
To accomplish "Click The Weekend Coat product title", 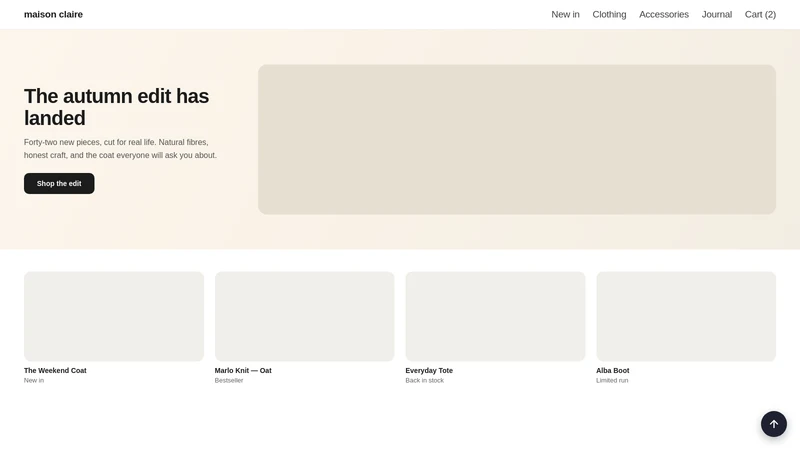I will [x=55, y=370].
